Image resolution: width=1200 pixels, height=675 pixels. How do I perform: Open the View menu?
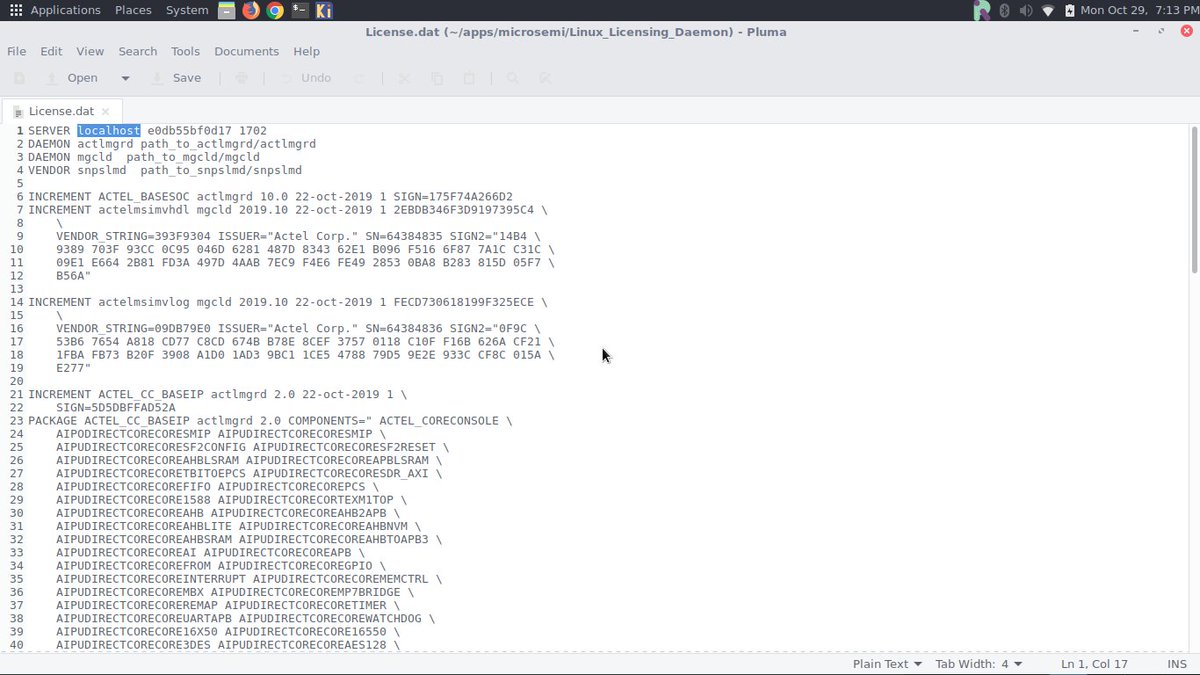click(90, 51)
